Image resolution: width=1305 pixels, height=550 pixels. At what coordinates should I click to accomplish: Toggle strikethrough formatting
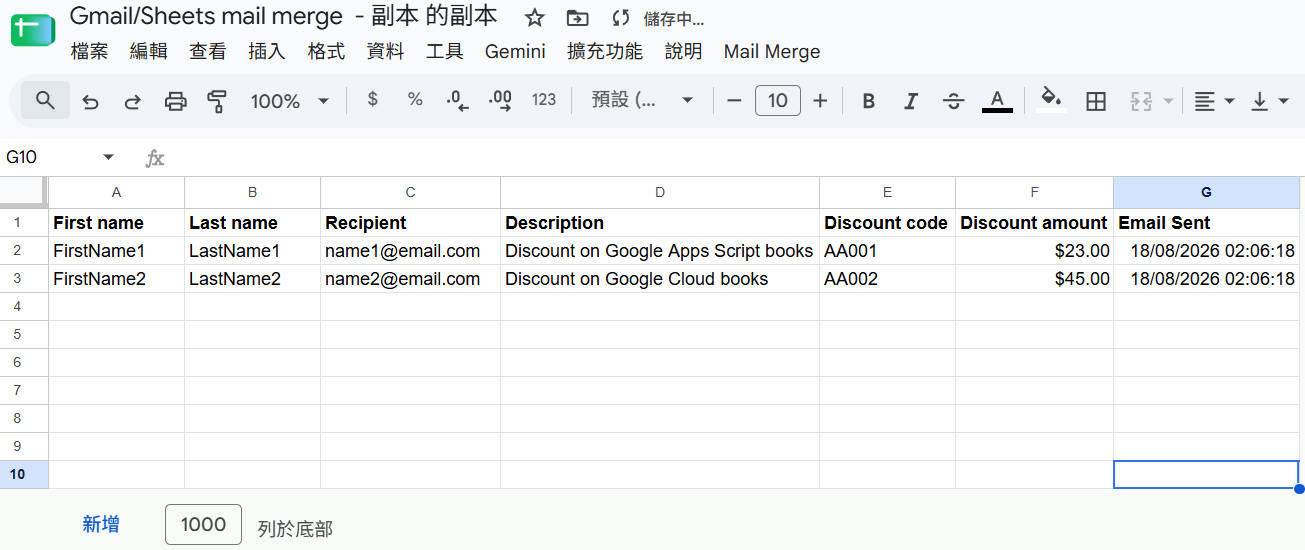pos(954,100)
